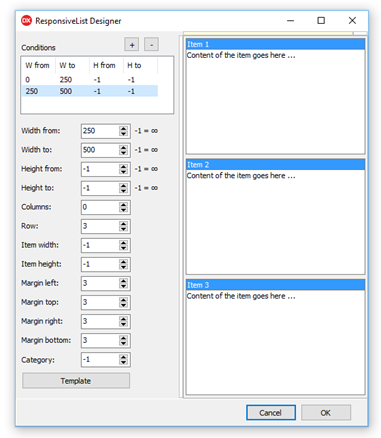Image resolution: width=381 pixels, height=438 pixels.
Task: Adjust Height from spinner arrows
Action: point(124,169)
